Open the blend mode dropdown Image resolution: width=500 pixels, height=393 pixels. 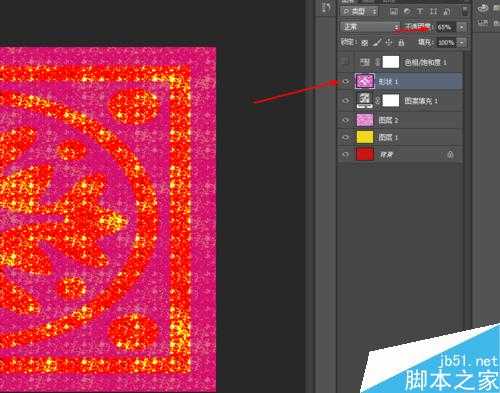pyautogui.click(x=370, y=27)
